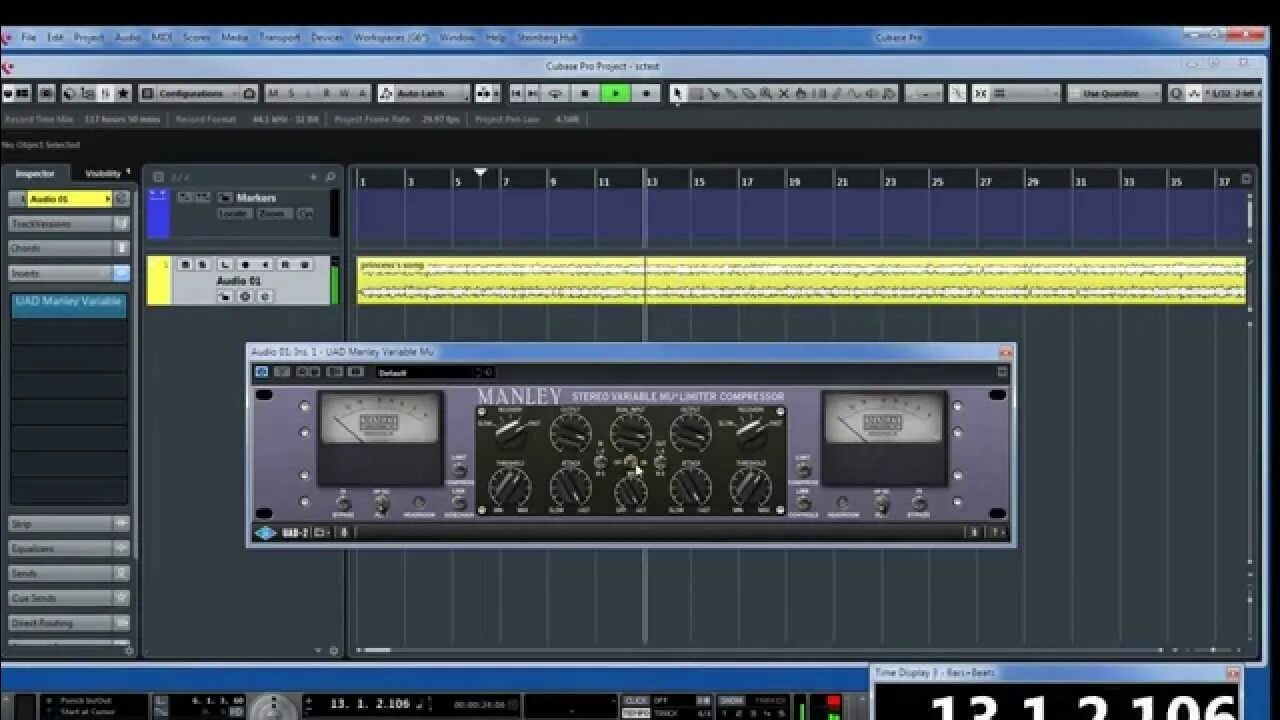Open the Transport menu
The image size is (1280, 720).
tap(280, 37)
